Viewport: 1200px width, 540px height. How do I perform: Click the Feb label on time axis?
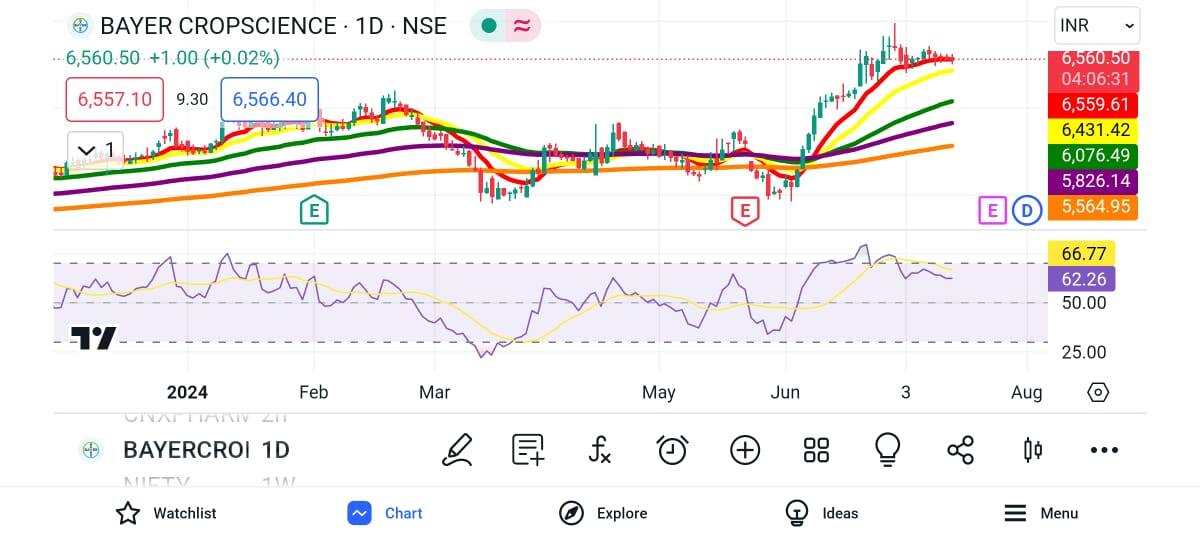coord(314,392)
